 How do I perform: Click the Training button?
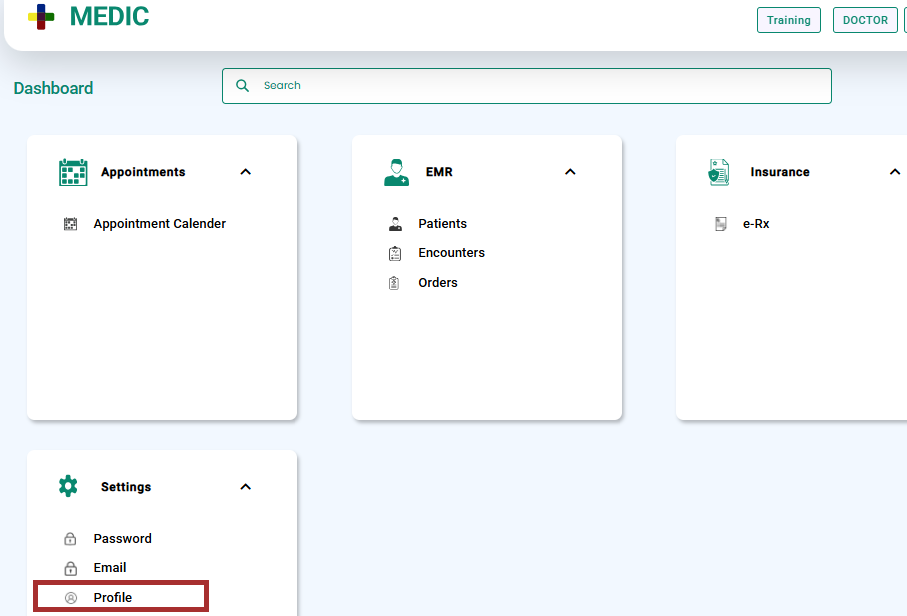[x=789, y=20]
